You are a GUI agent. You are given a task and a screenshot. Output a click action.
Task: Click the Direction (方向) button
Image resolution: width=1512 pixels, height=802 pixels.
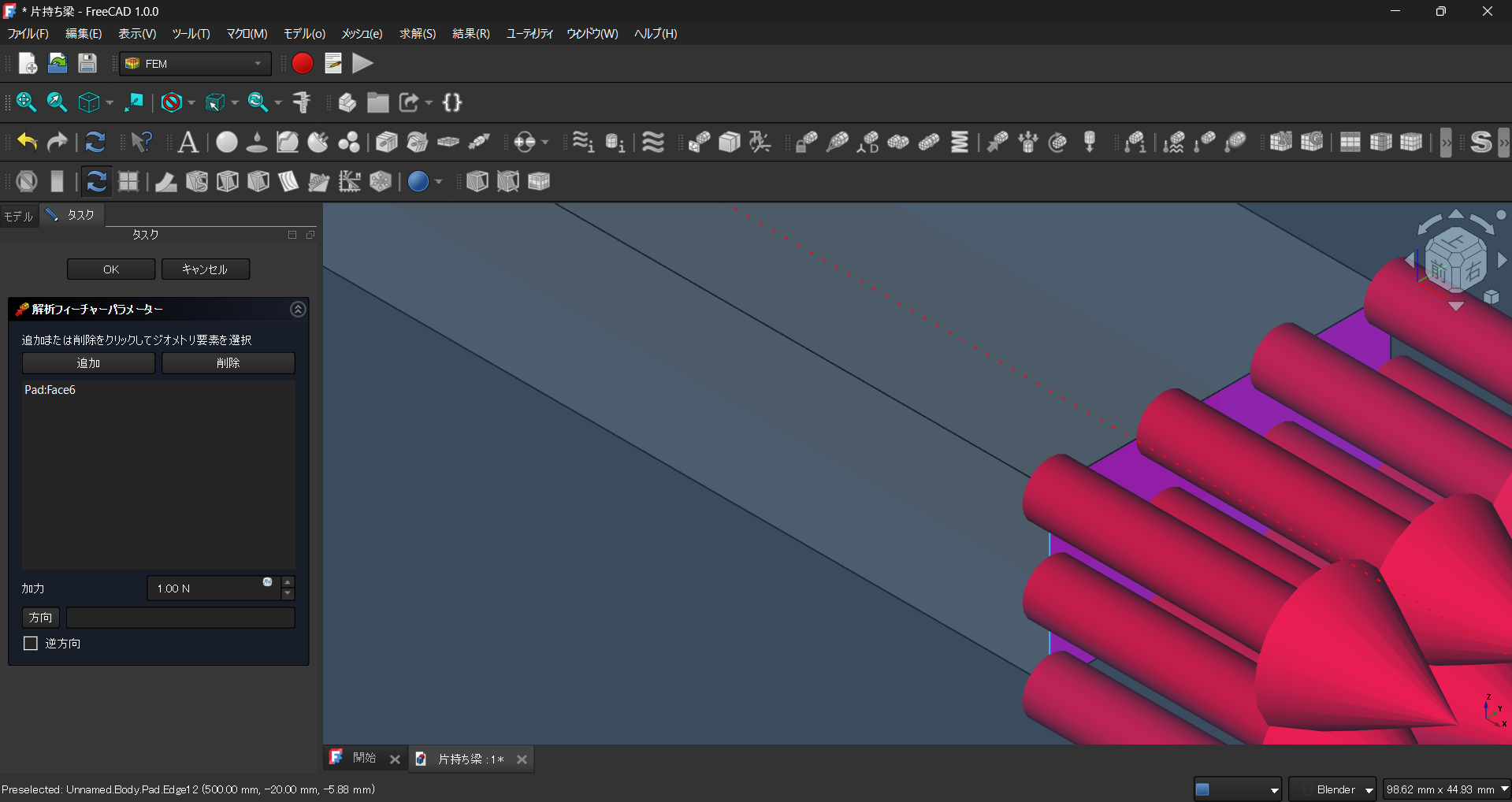40,618
